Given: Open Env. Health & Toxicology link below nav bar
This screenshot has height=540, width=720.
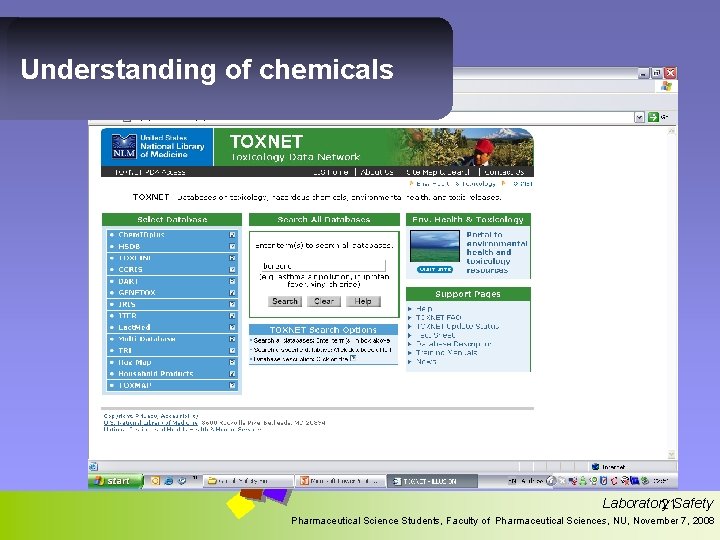Looking at the screenshot, I should (x=456, y=184).
